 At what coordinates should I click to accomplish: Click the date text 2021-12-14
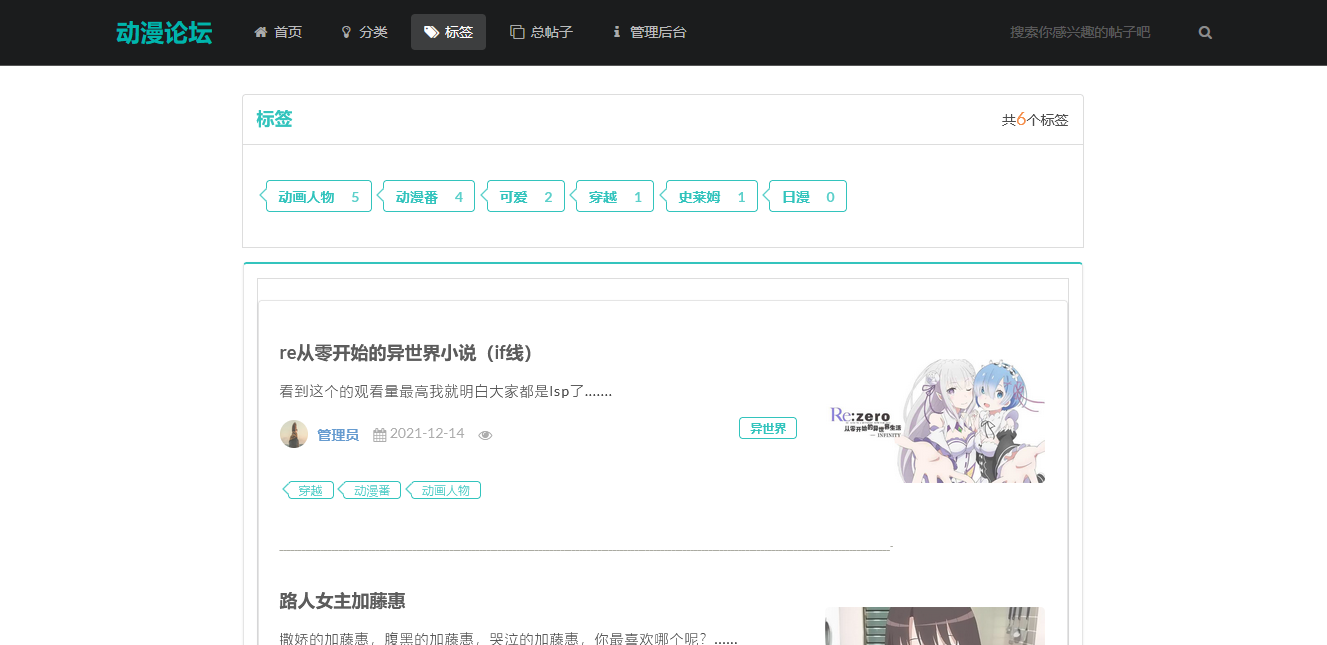(427, 433)
